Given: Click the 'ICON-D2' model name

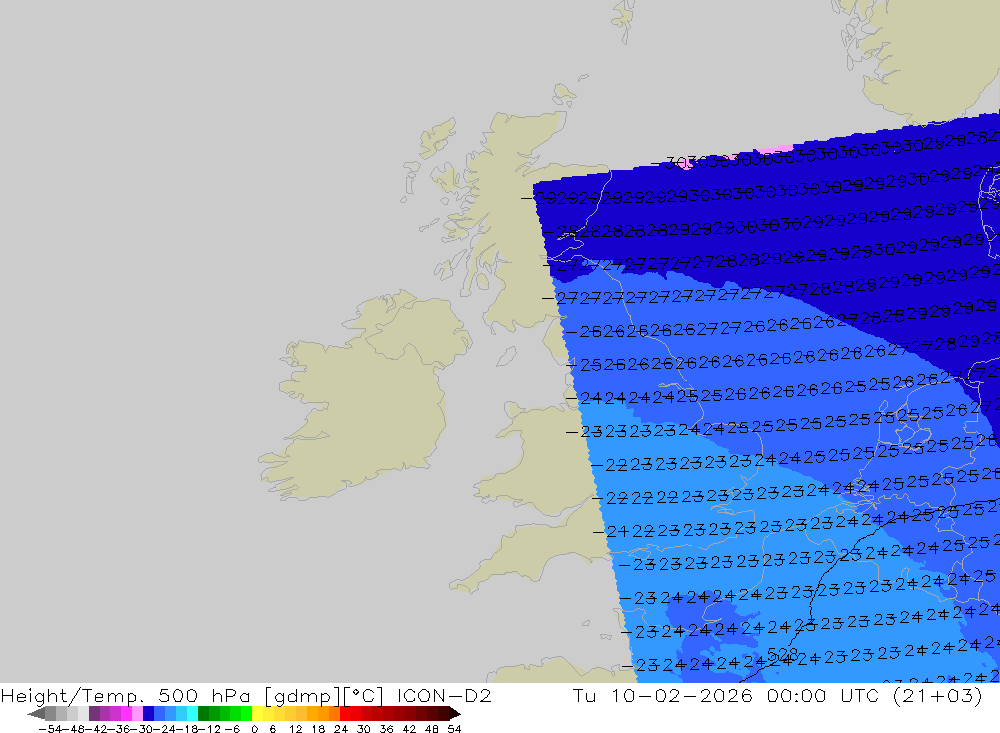Looking at the screenshot, I should 445,695.
